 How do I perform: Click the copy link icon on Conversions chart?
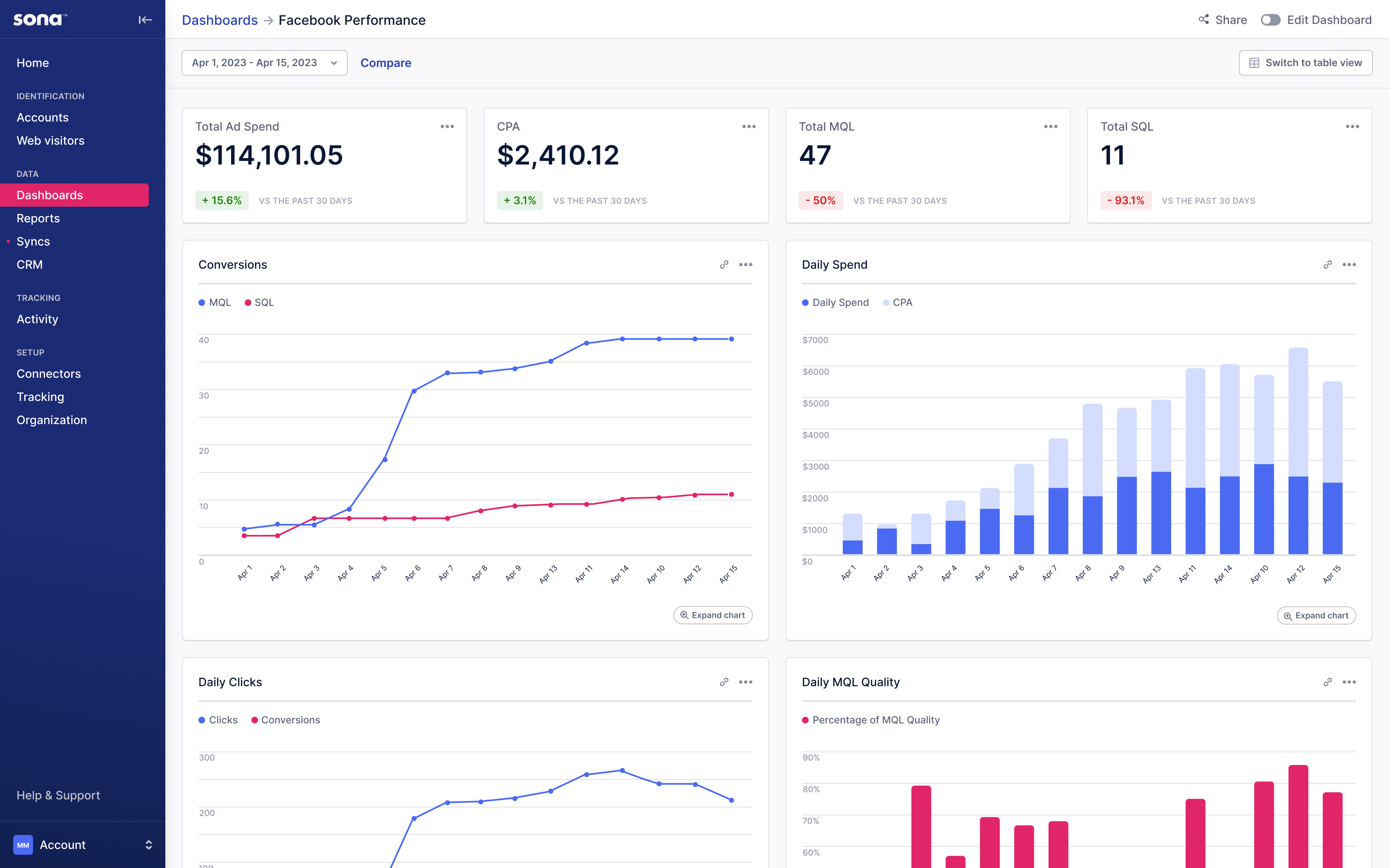click(724, 265)
